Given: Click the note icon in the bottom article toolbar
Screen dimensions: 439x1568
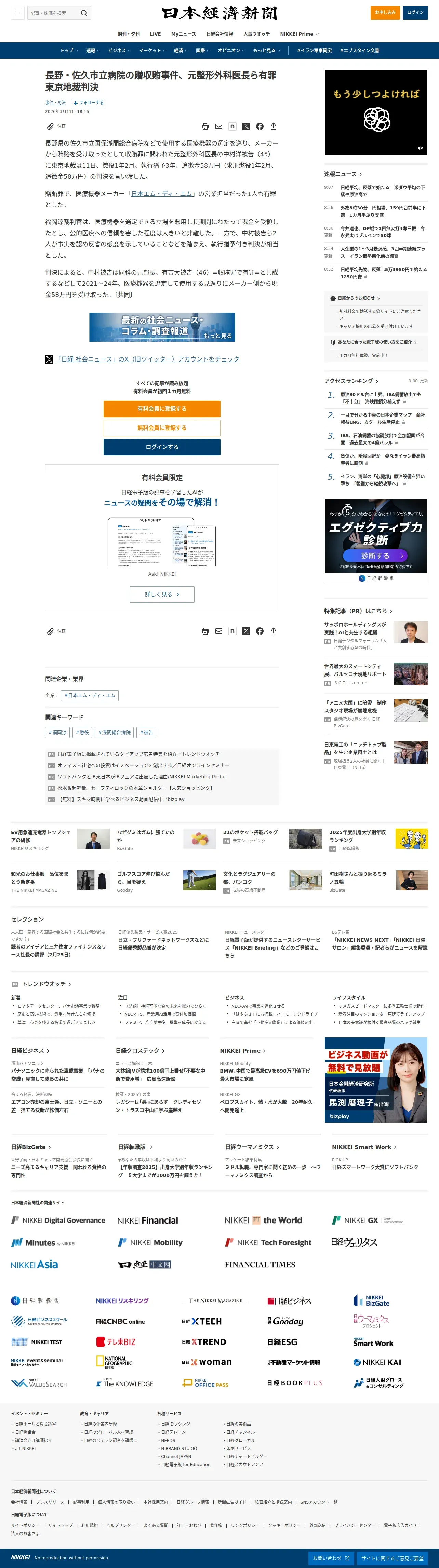Looking at the screenshot, I should 232,631.
